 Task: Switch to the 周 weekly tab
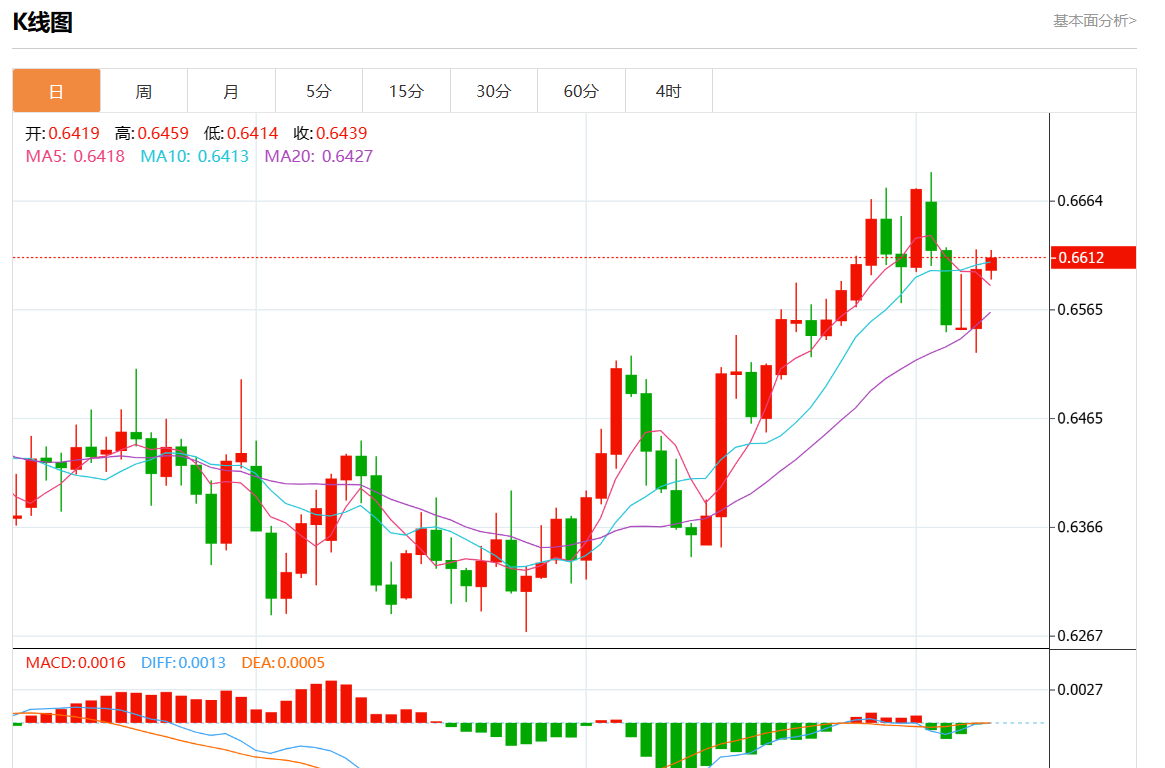(144, 91)
